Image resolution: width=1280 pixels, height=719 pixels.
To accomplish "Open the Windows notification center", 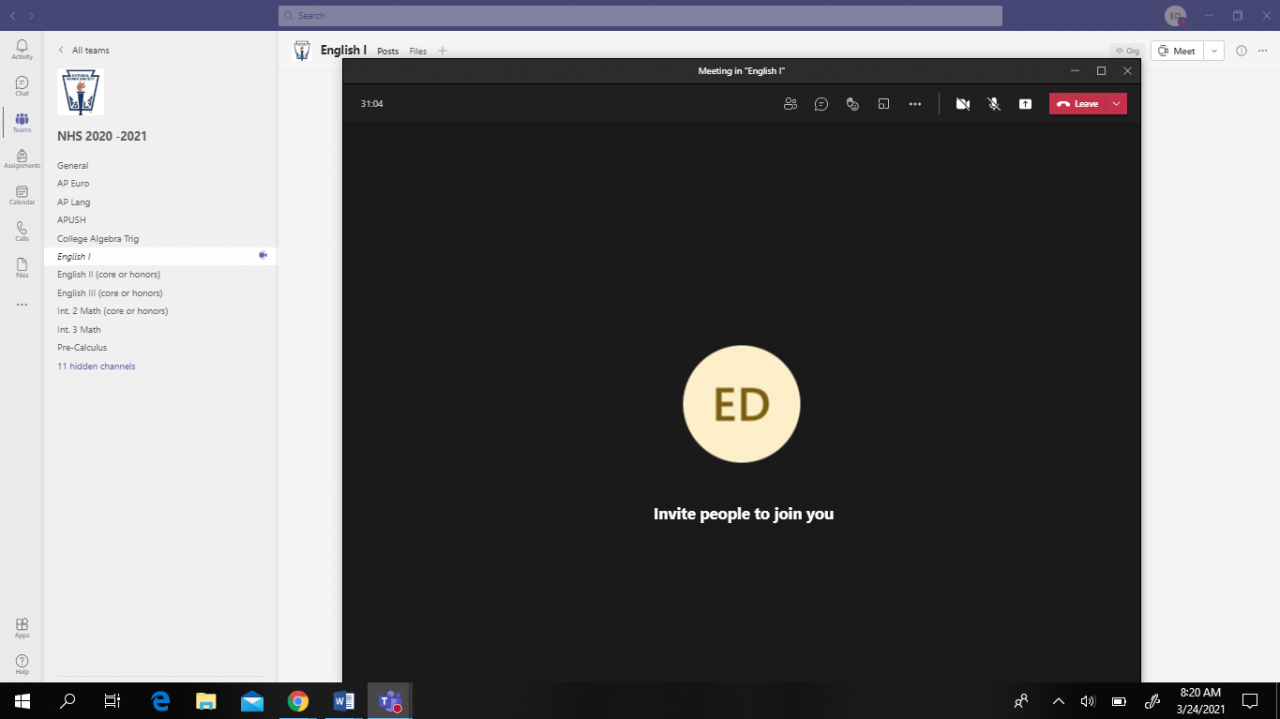I will pyautogui.click(x=1250, y=701).
